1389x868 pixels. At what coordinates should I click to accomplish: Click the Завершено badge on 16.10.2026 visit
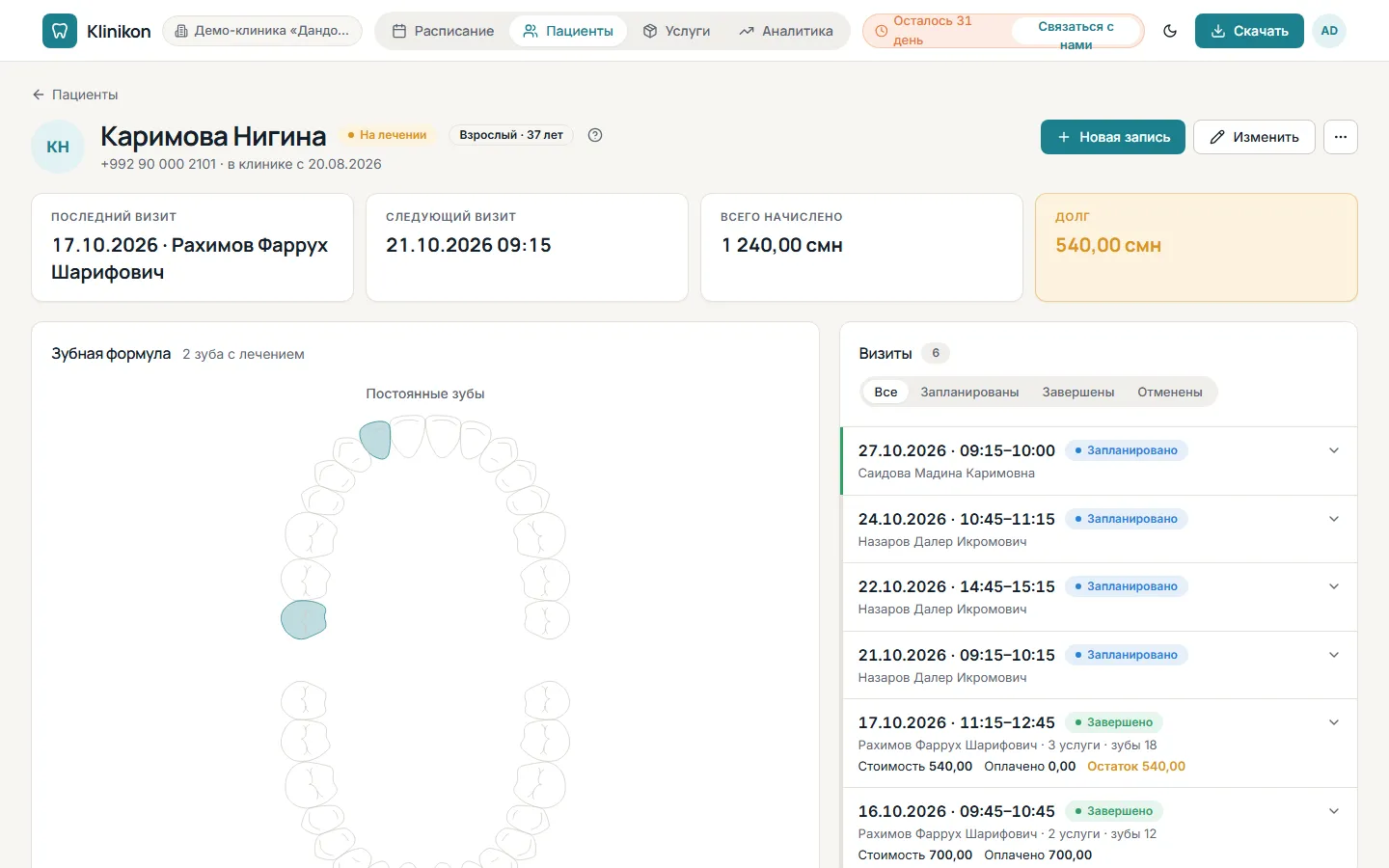coord(1114,811)
